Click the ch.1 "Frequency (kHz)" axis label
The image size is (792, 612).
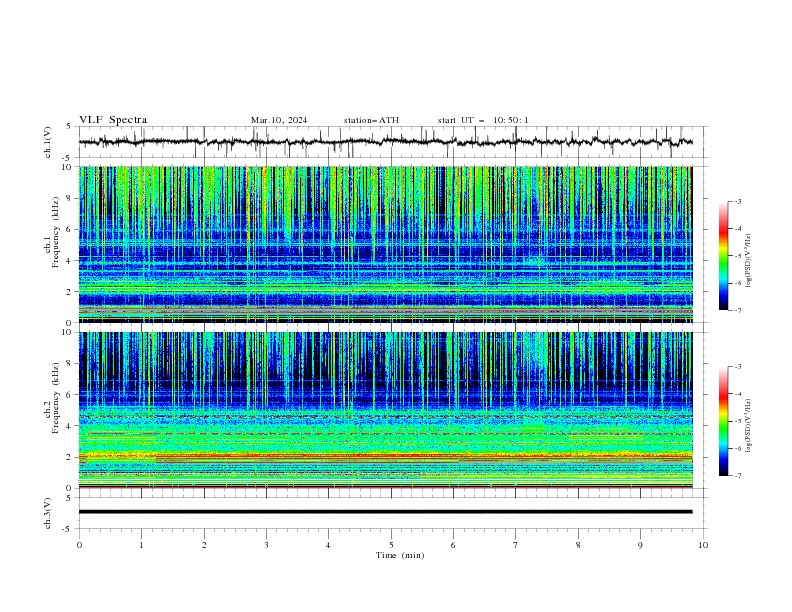[x=56, y=233]
